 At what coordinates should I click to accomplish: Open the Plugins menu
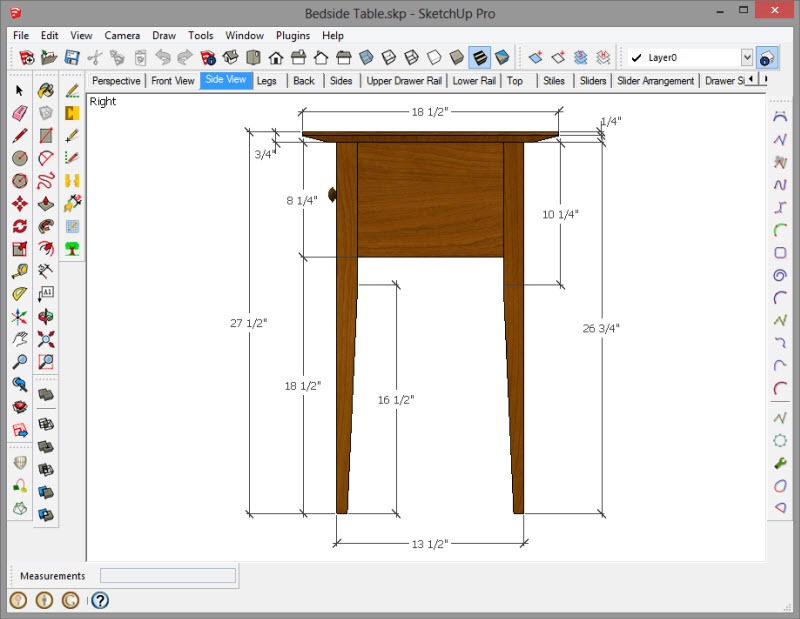click(292, 35)
